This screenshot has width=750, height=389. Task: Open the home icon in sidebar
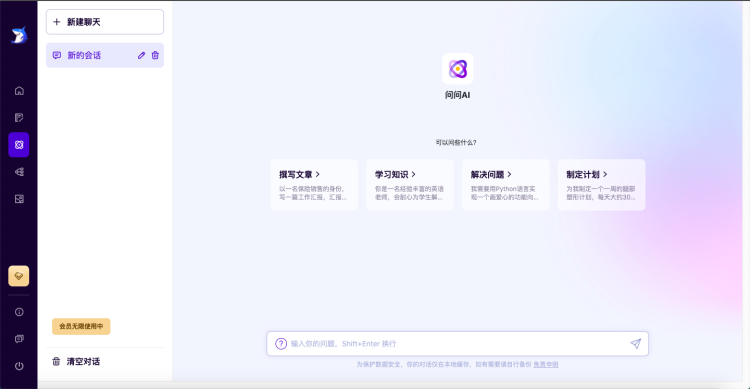[19, 90]
